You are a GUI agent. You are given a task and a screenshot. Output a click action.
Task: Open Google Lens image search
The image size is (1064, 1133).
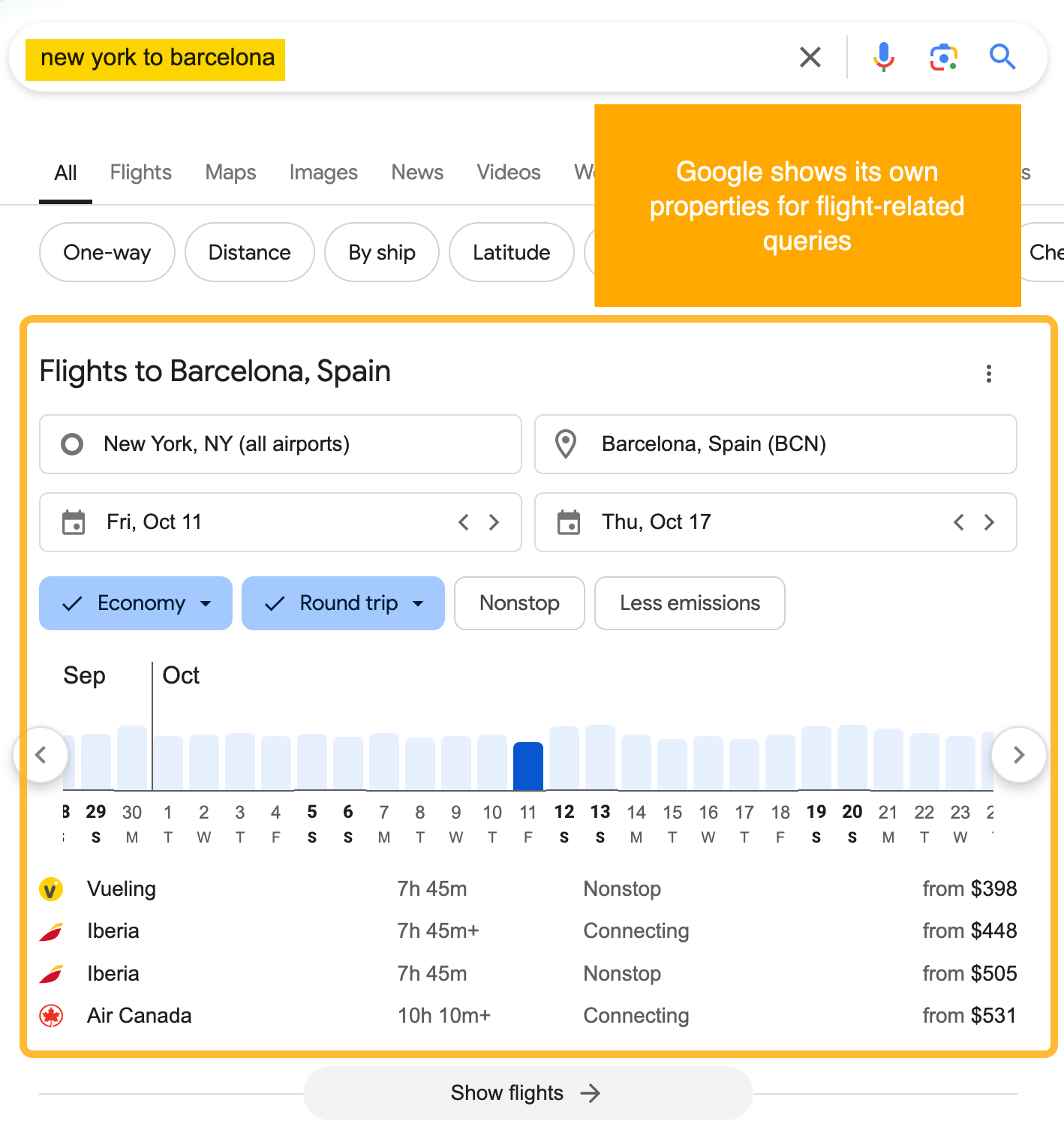tap(943, 56)
